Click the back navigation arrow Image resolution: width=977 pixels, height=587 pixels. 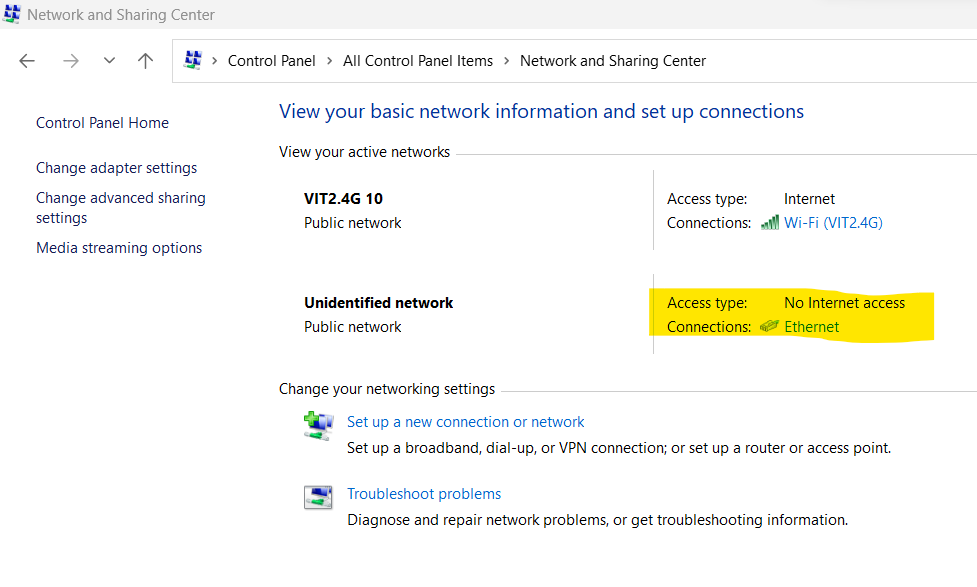27,61
